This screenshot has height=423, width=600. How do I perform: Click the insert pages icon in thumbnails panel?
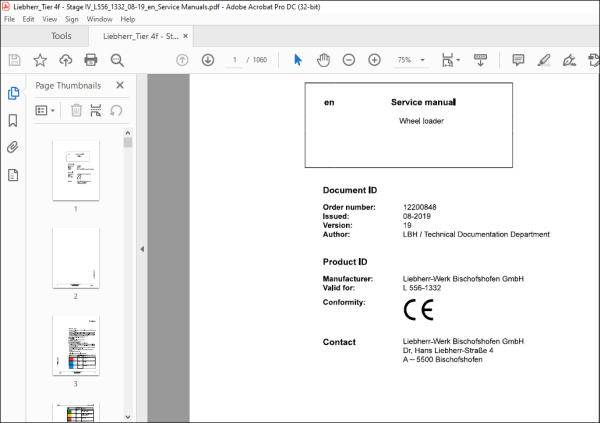96,110
